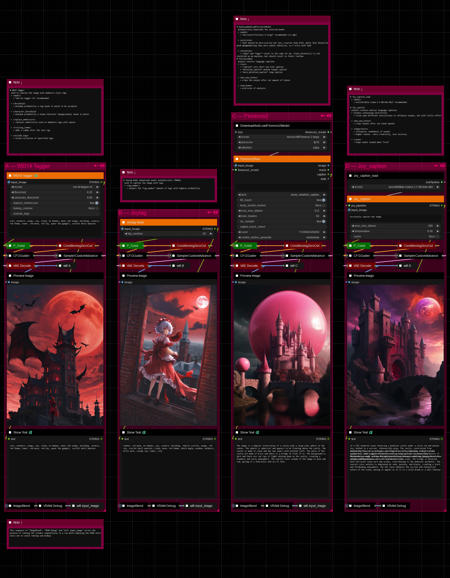Click the pink sphere castle preview image
The height and width of the screenshot is (578, 450).
point(282,355)
